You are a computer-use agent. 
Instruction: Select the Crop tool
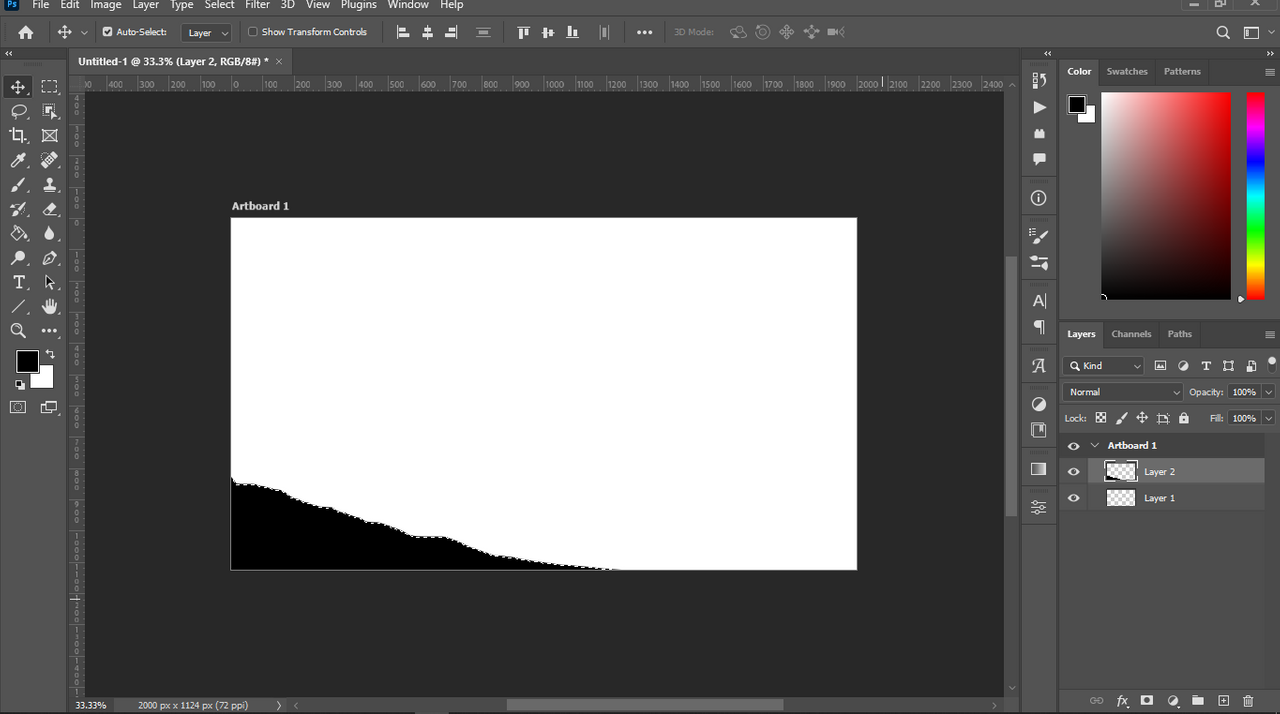click(18, 136)
